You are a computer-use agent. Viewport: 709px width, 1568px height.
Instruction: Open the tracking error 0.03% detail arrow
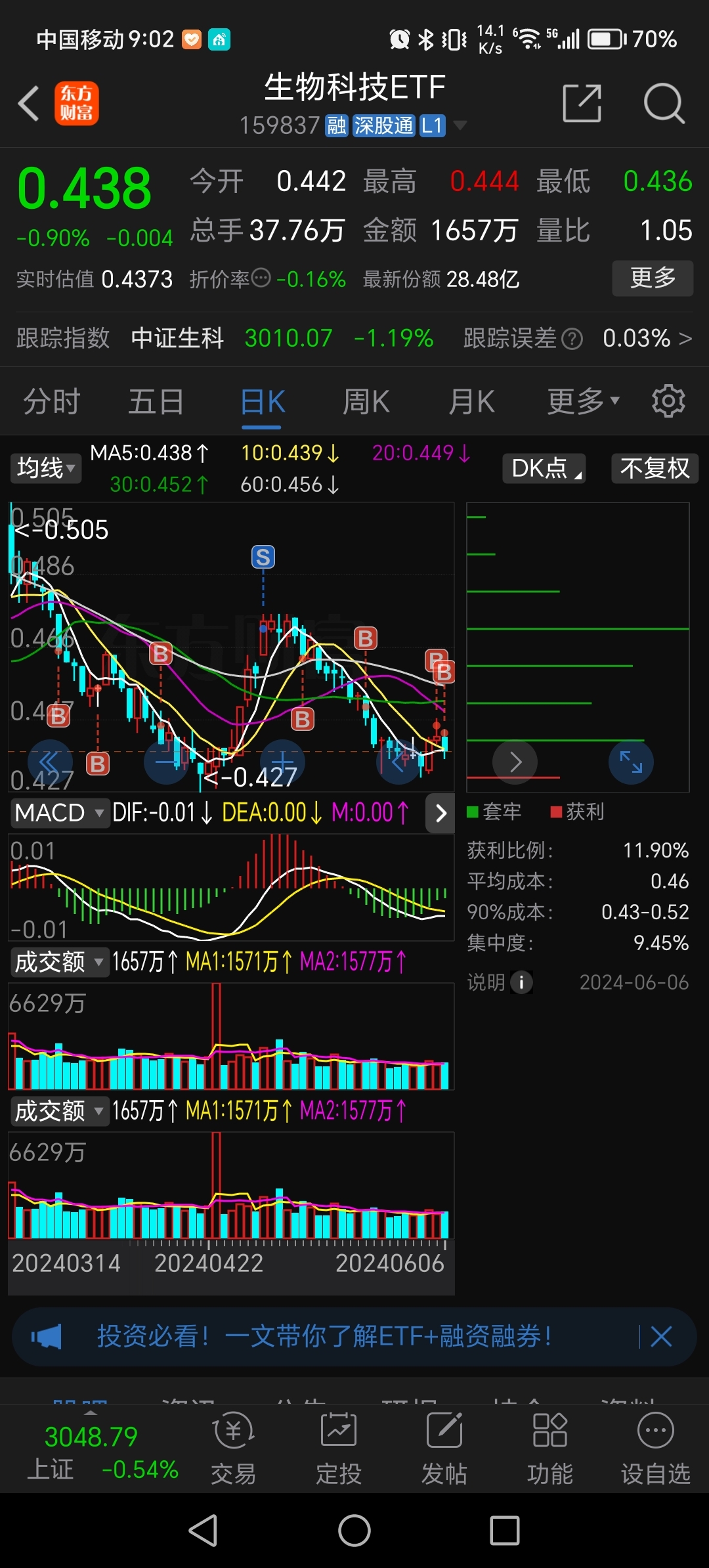coord(685,339)
